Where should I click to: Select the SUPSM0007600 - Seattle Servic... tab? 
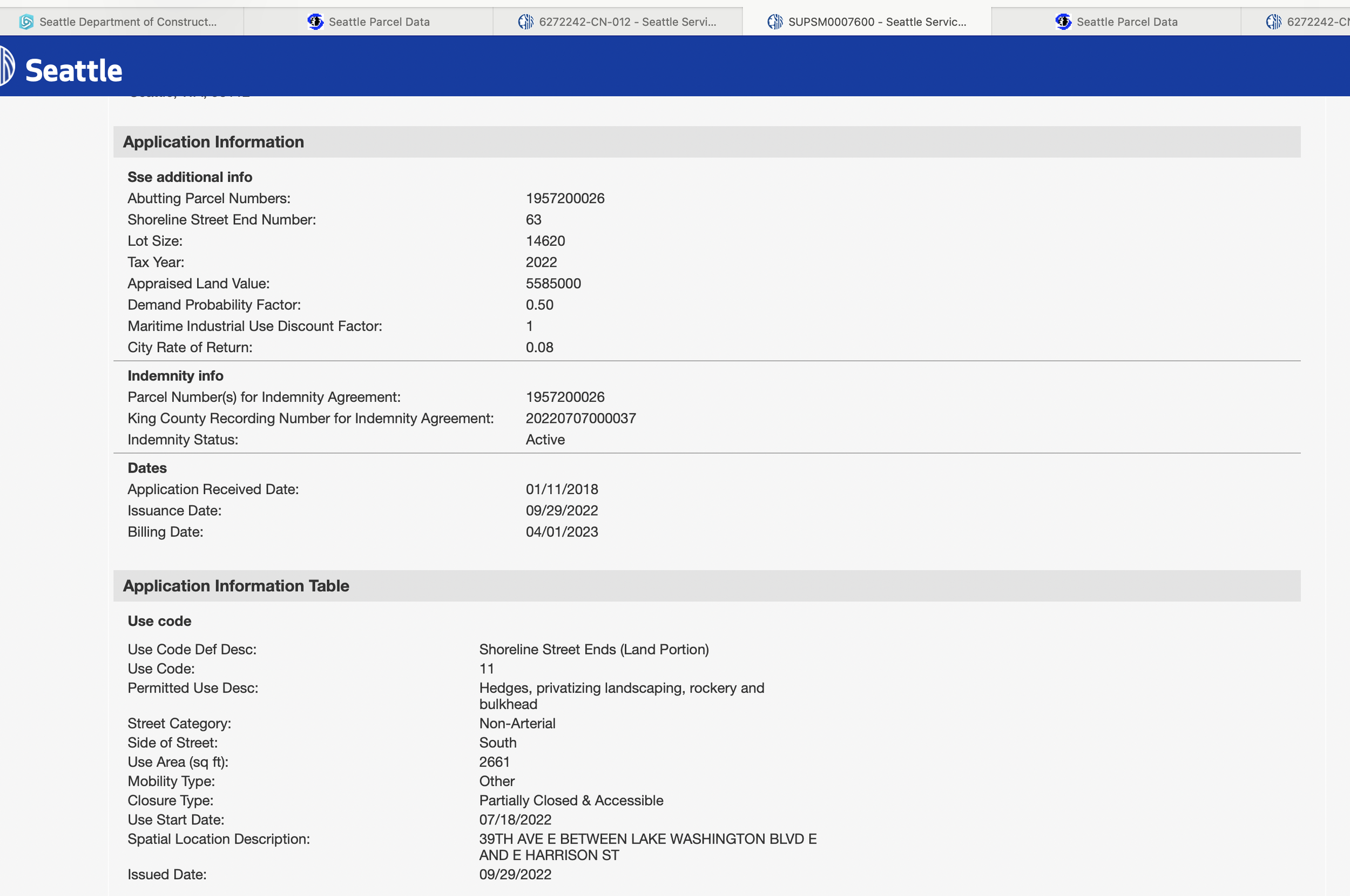tap(876, 22)
